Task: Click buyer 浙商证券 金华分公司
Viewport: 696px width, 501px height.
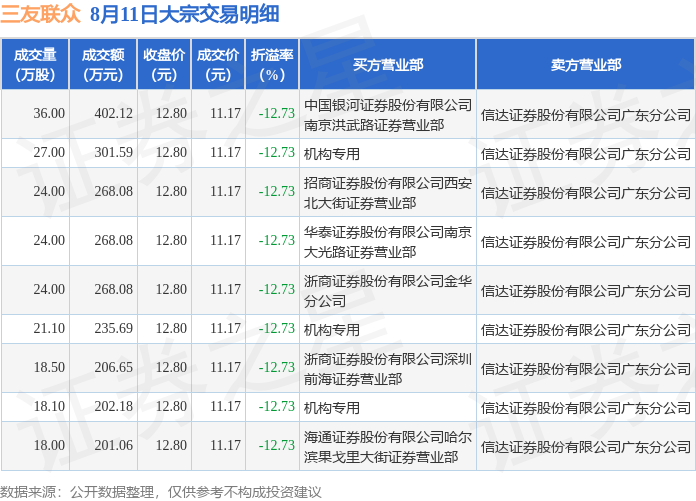Action: [x=388, y=291]
